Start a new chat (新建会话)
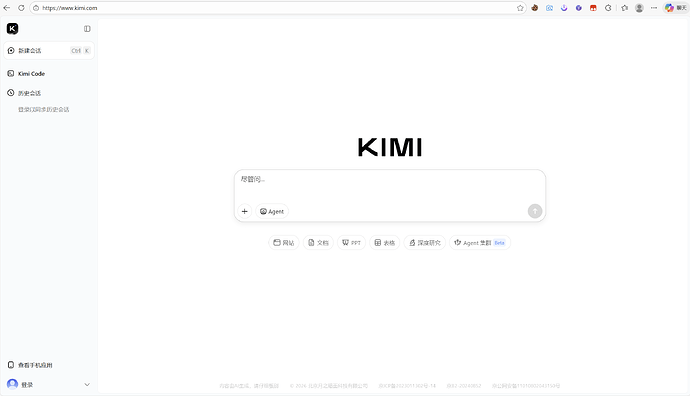The height and width of the screenshot is (396, 690). (x=49, y=51)
